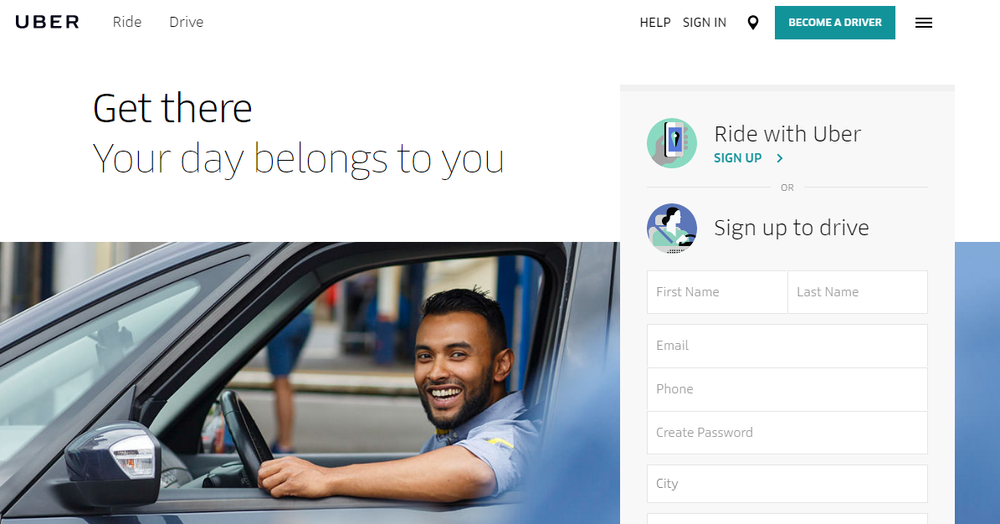This screenshot has height=524, width=1000.
Task: Open the location pin icon
Action: (753, 23)
